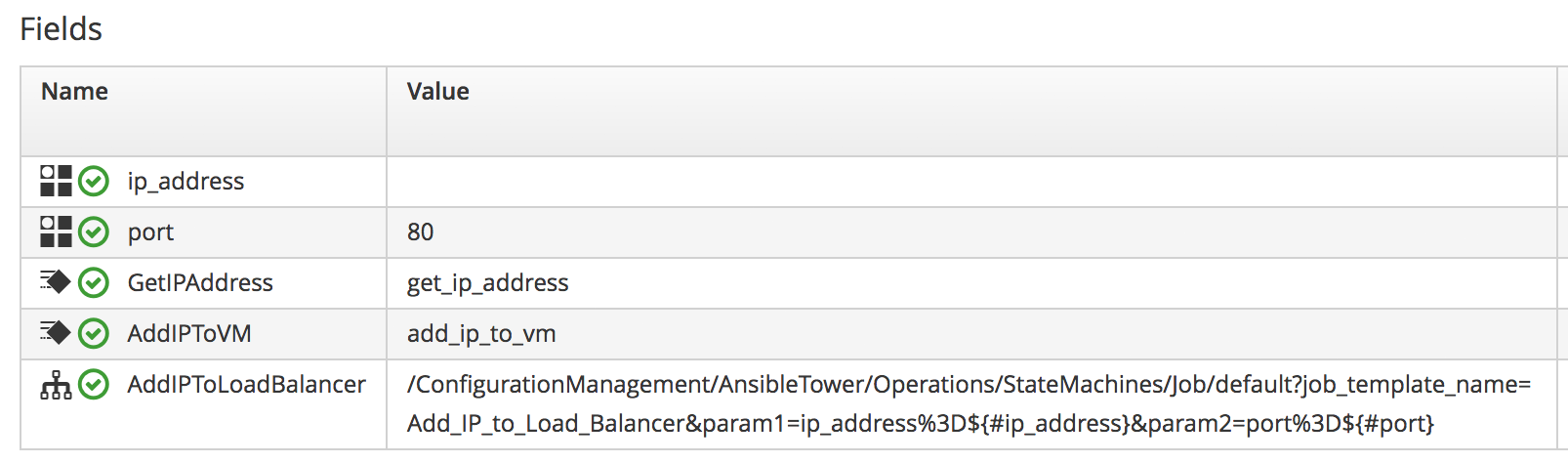The height and width of the screenshot is (463, 1568).
Task: Sort by the Value column header
Action: point(438,92)
